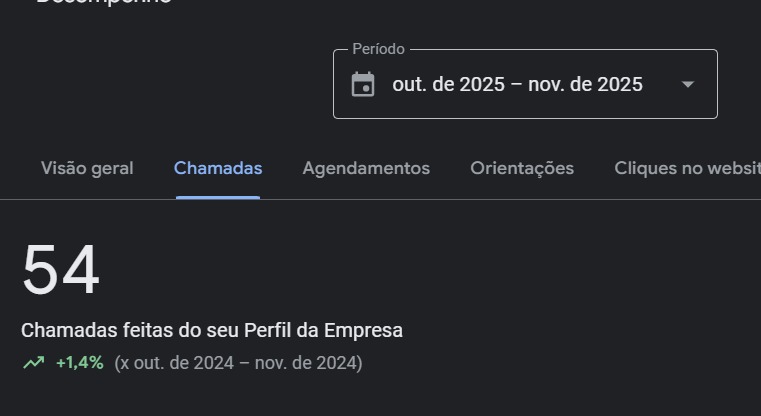Image resolution: width=761 pixels, height=416 pixels.
Task: Click "nov. de 2024" in comparison text
Action: pos(306,362)
